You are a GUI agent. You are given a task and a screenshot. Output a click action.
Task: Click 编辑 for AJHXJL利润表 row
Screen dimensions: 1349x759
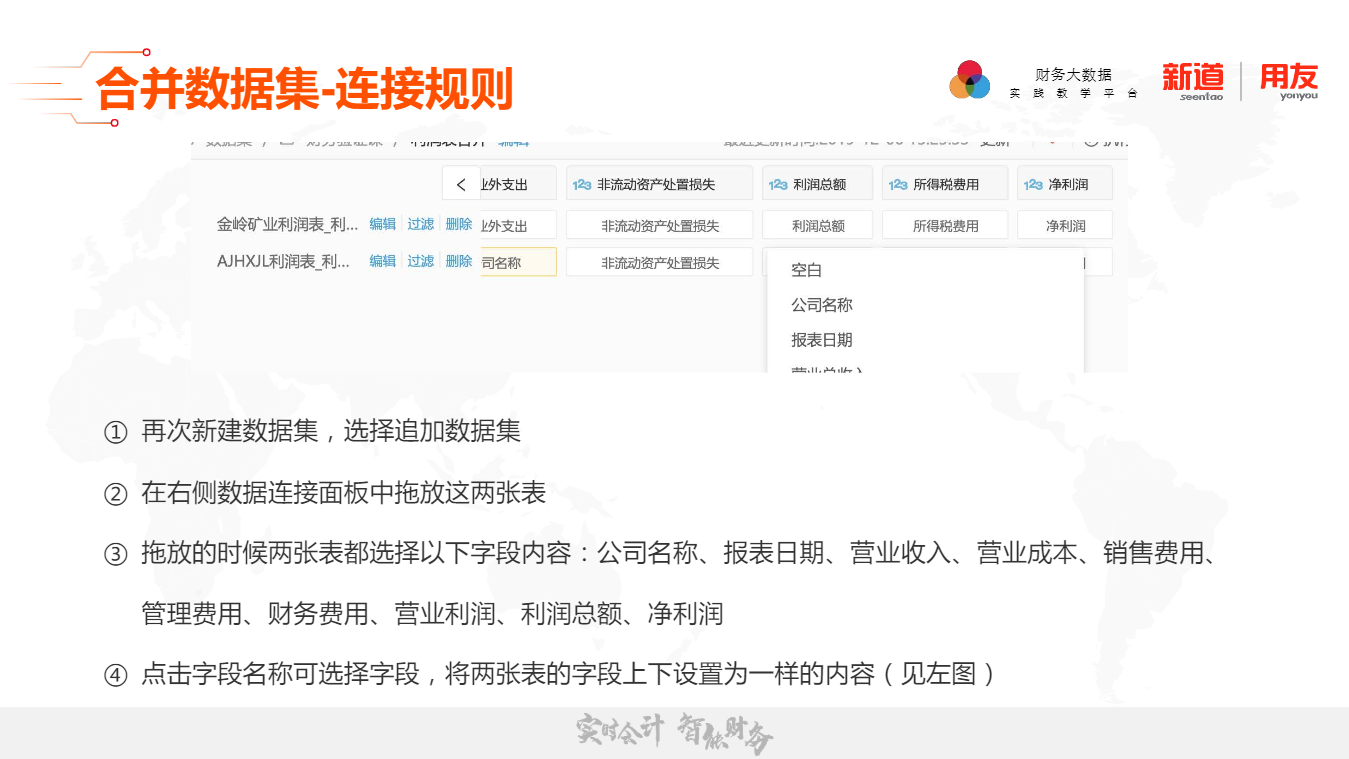[x=383, y=261]
